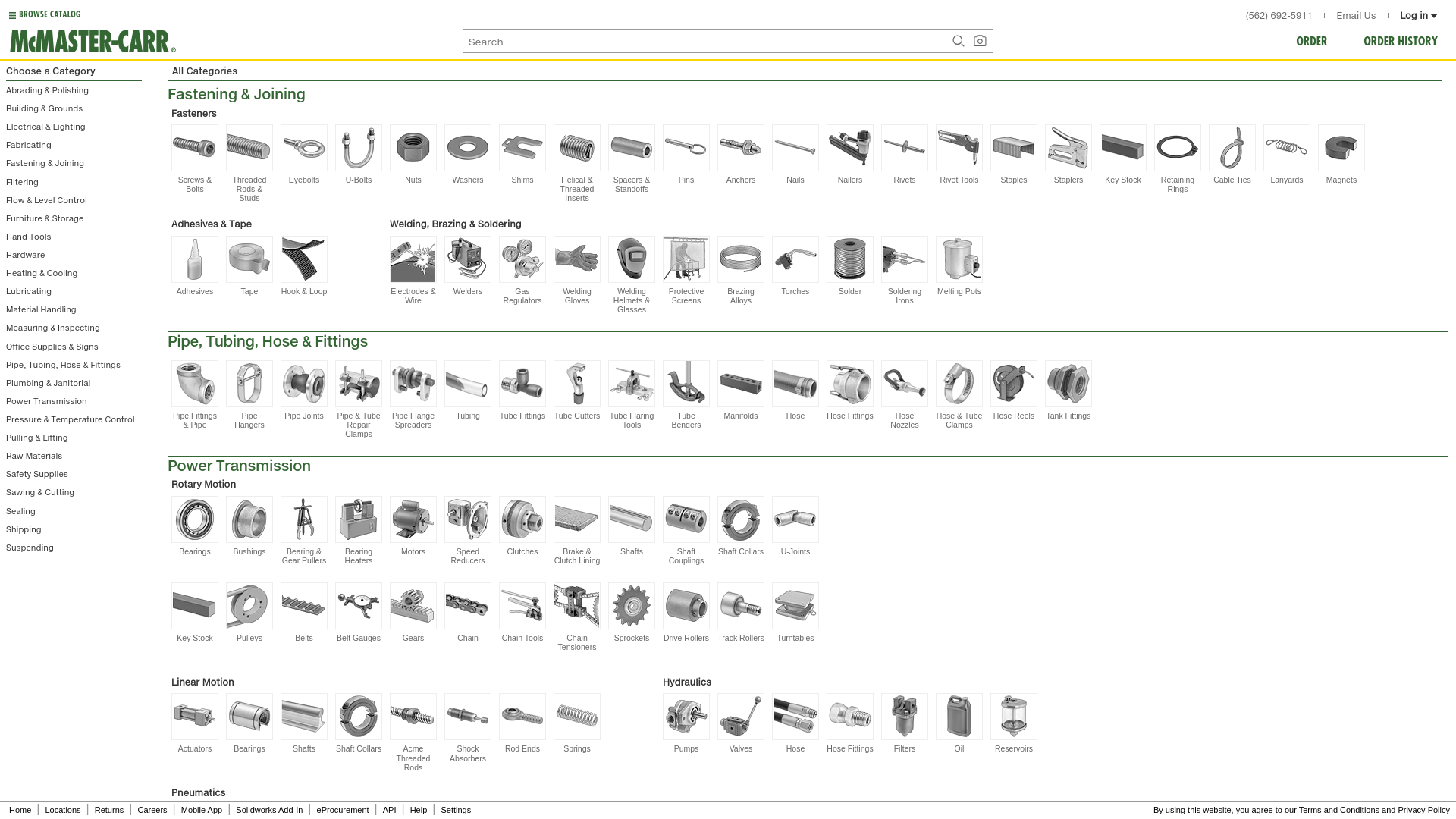Select the Eyebolts product icon
The width and height of the screenshot is (1456, 819).
pyautogui.click(x=304, y=148)
